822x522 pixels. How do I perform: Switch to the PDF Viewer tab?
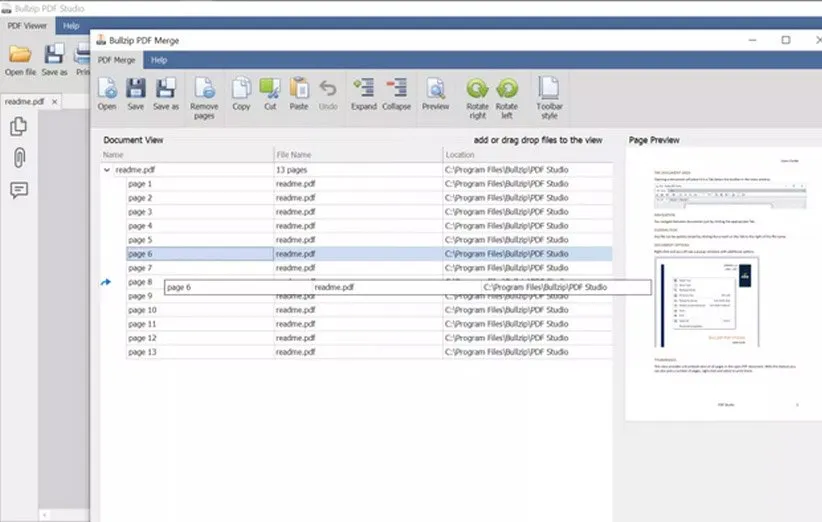click(27, 25)
